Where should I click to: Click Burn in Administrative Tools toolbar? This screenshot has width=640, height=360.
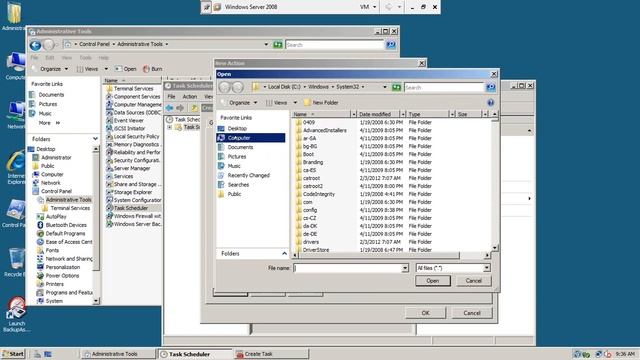tap(152, 69)
